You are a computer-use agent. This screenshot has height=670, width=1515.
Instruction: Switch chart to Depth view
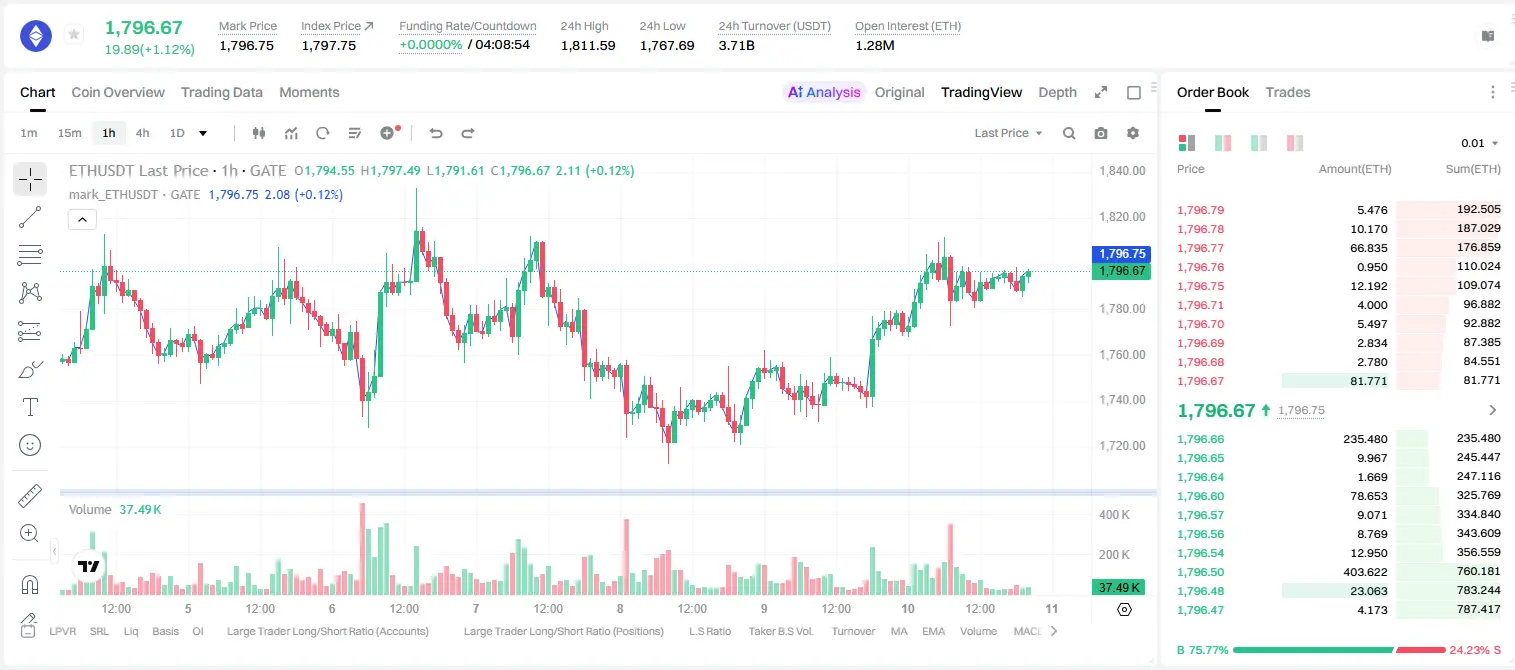(1057, 92)
